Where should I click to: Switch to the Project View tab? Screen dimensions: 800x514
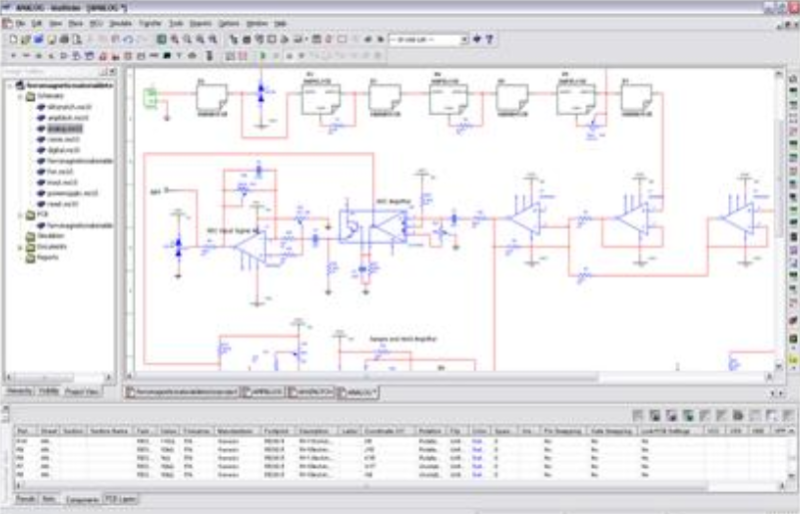(82, 391)
